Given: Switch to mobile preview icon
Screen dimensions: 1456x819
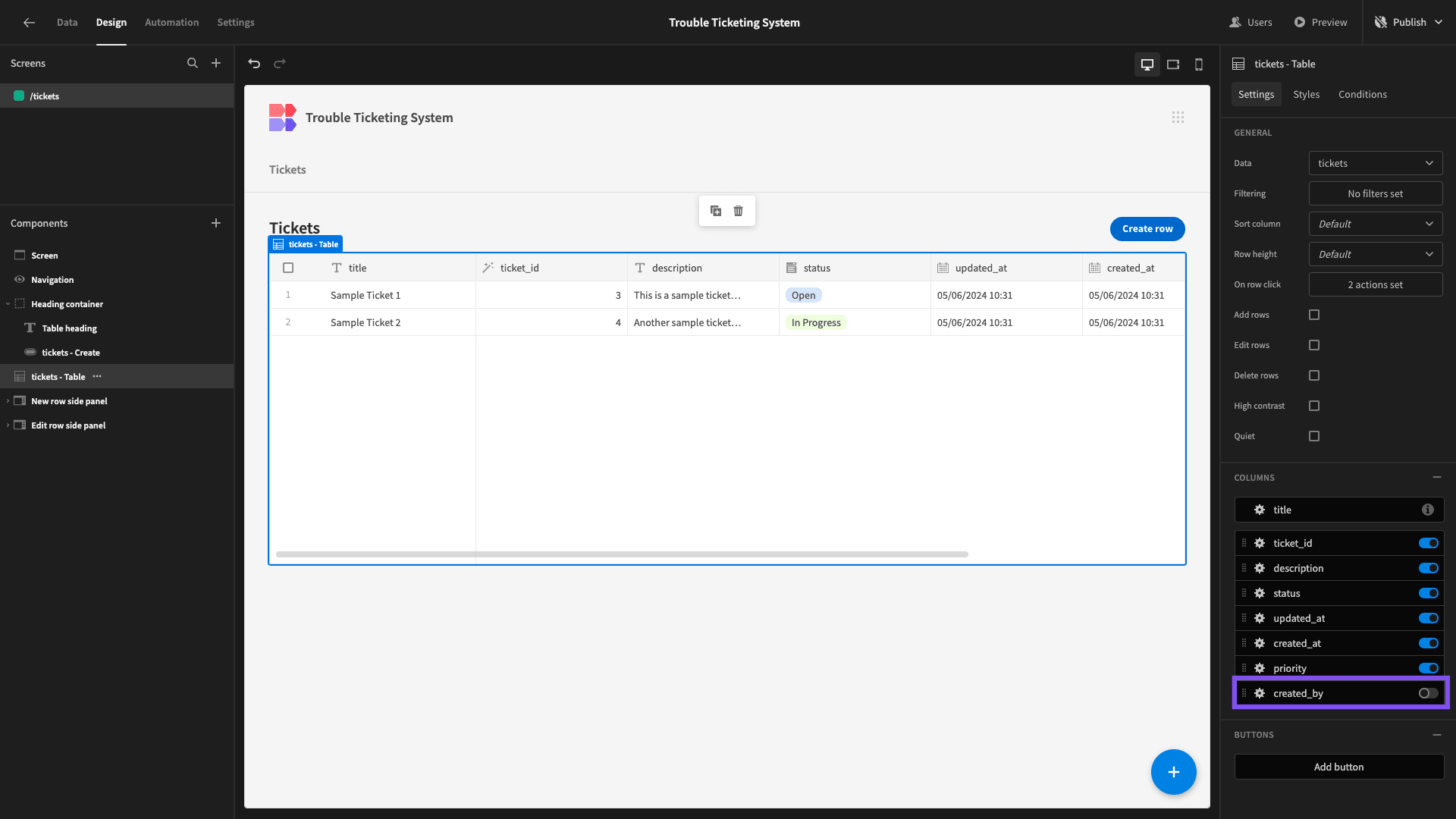Looking at the screenshot, I should coord(1199,64).
